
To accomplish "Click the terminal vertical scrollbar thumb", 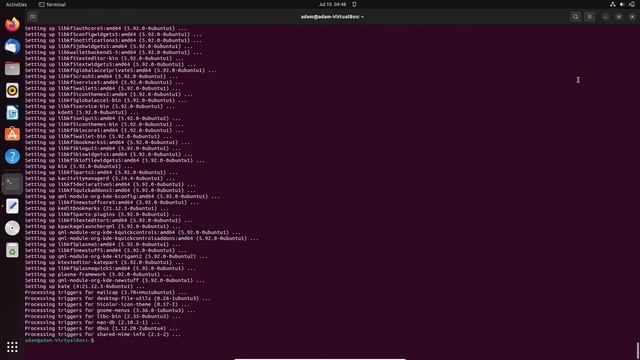I will tap(638, 350).
